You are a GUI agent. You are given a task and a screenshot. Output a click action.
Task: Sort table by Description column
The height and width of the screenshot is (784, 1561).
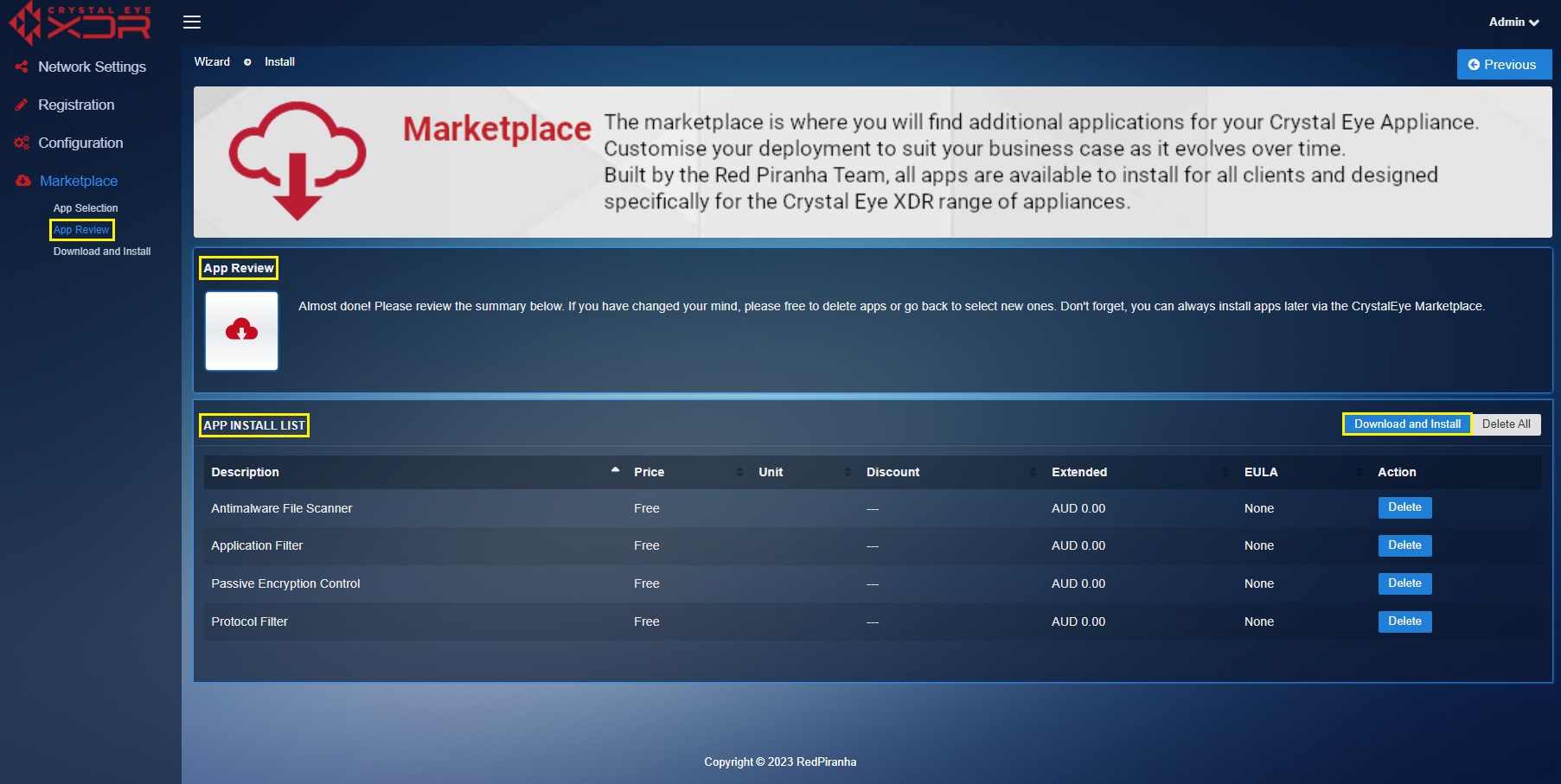(415, 472)
